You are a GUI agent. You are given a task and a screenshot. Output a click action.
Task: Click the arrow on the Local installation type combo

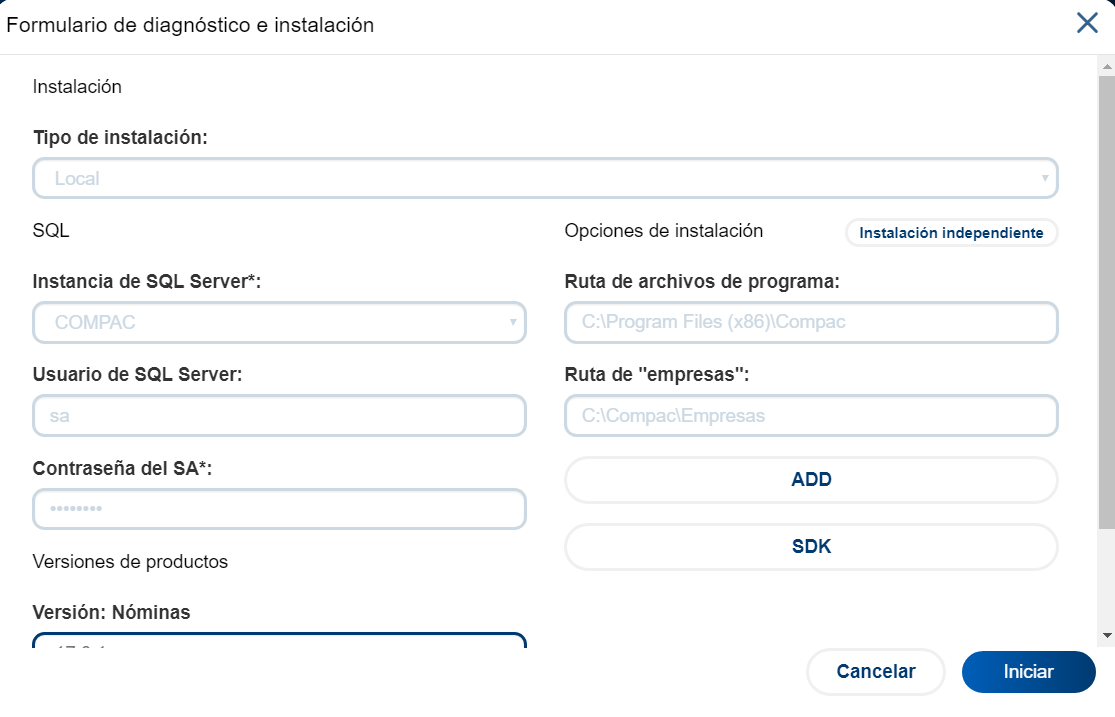1044,179
